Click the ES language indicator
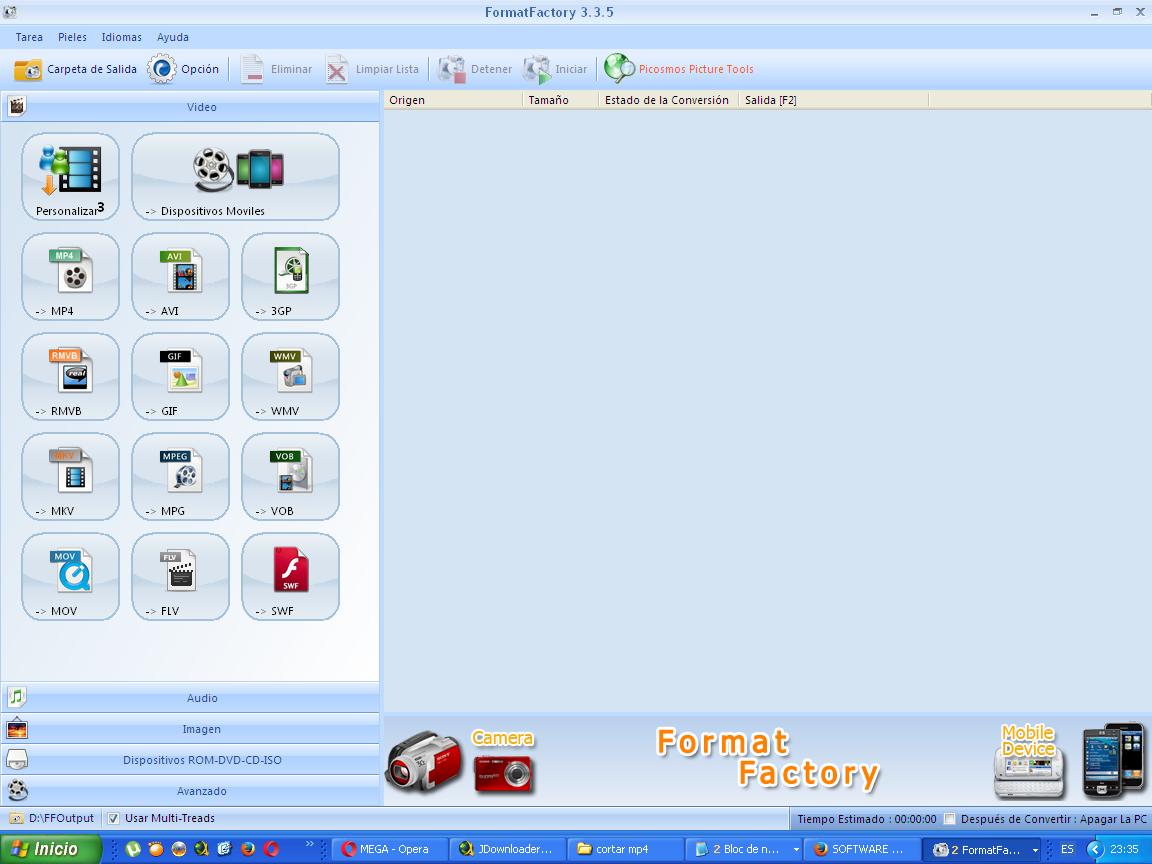This screenshot has width=1152, height=864. click(x=1067, y=849)
